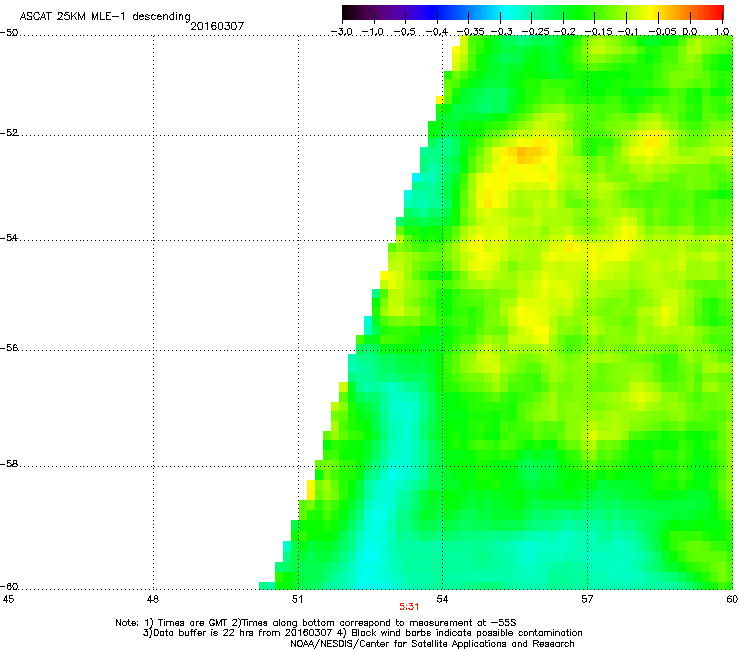Select the 54 longitude axis label
740x650 pixels.
(x=442, y=599)
